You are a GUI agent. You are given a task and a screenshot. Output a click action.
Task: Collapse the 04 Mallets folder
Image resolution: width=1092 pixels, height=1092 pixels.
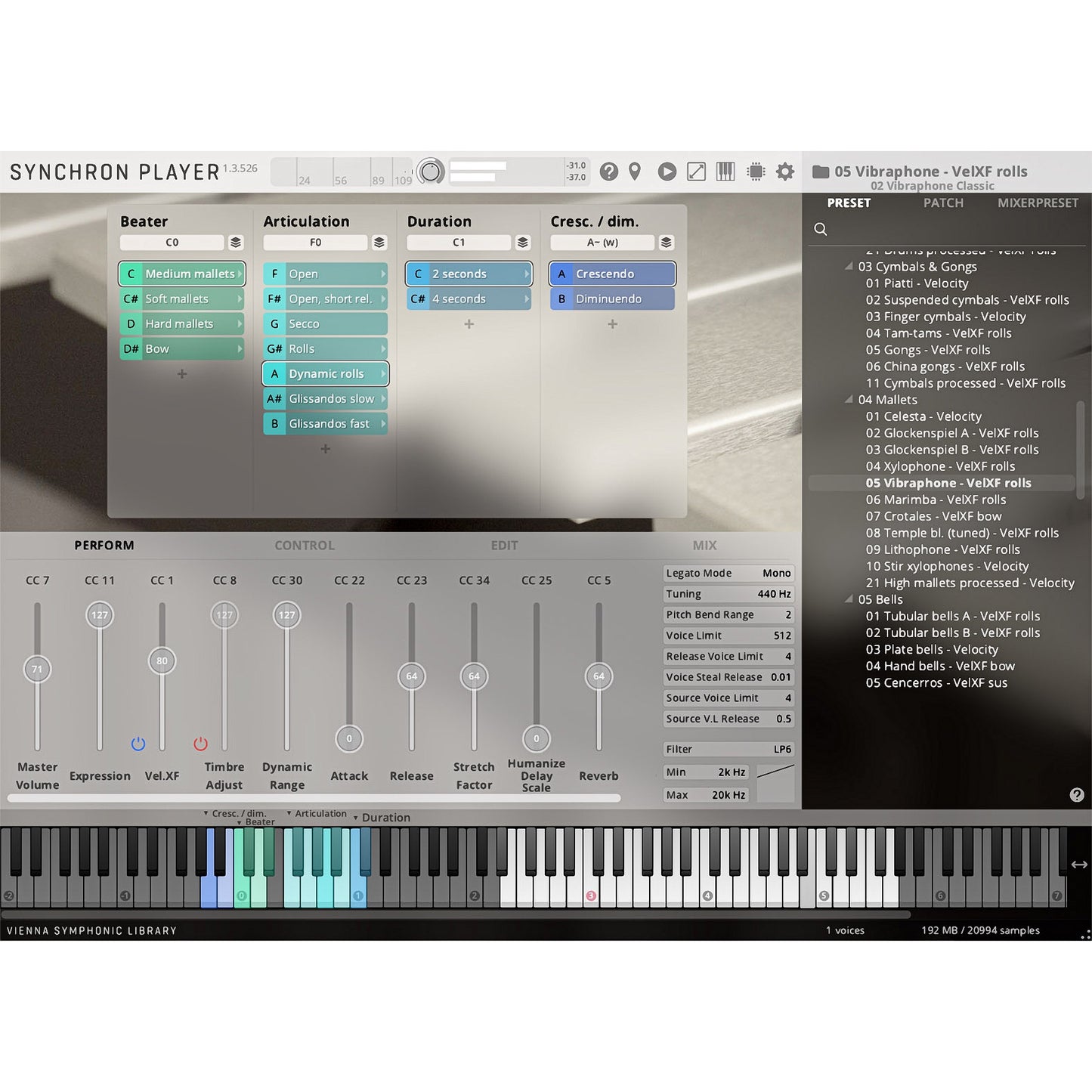pos(849,400)
